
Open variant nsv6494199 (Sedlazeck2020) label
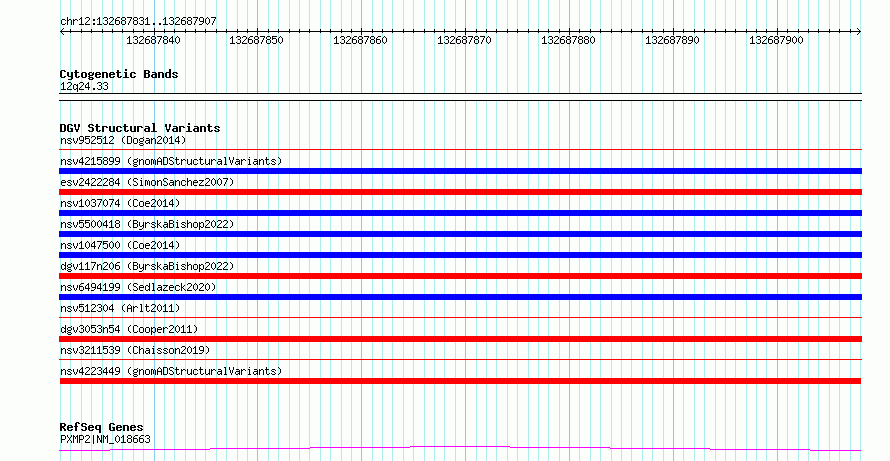click(x=138, y=287)
